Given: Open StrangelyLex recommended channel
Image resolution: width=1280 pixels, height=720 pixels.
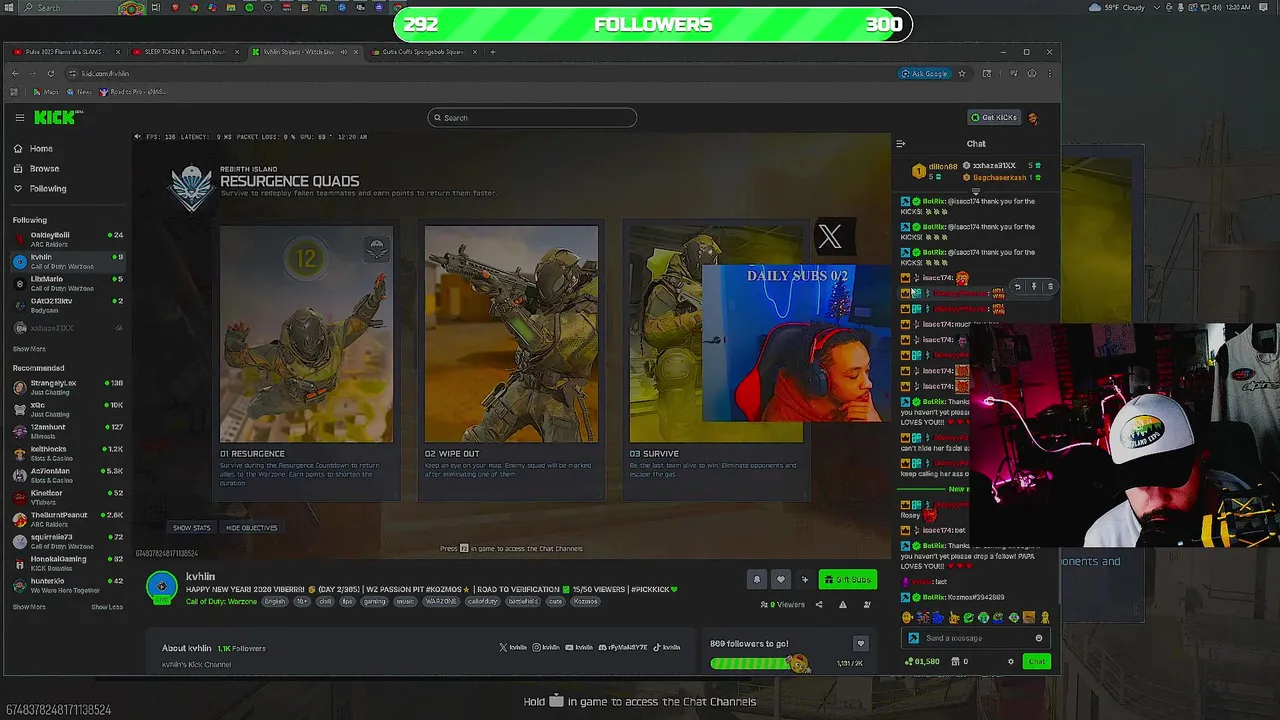Looking at the screenshot, I should [x=67, y=387].
